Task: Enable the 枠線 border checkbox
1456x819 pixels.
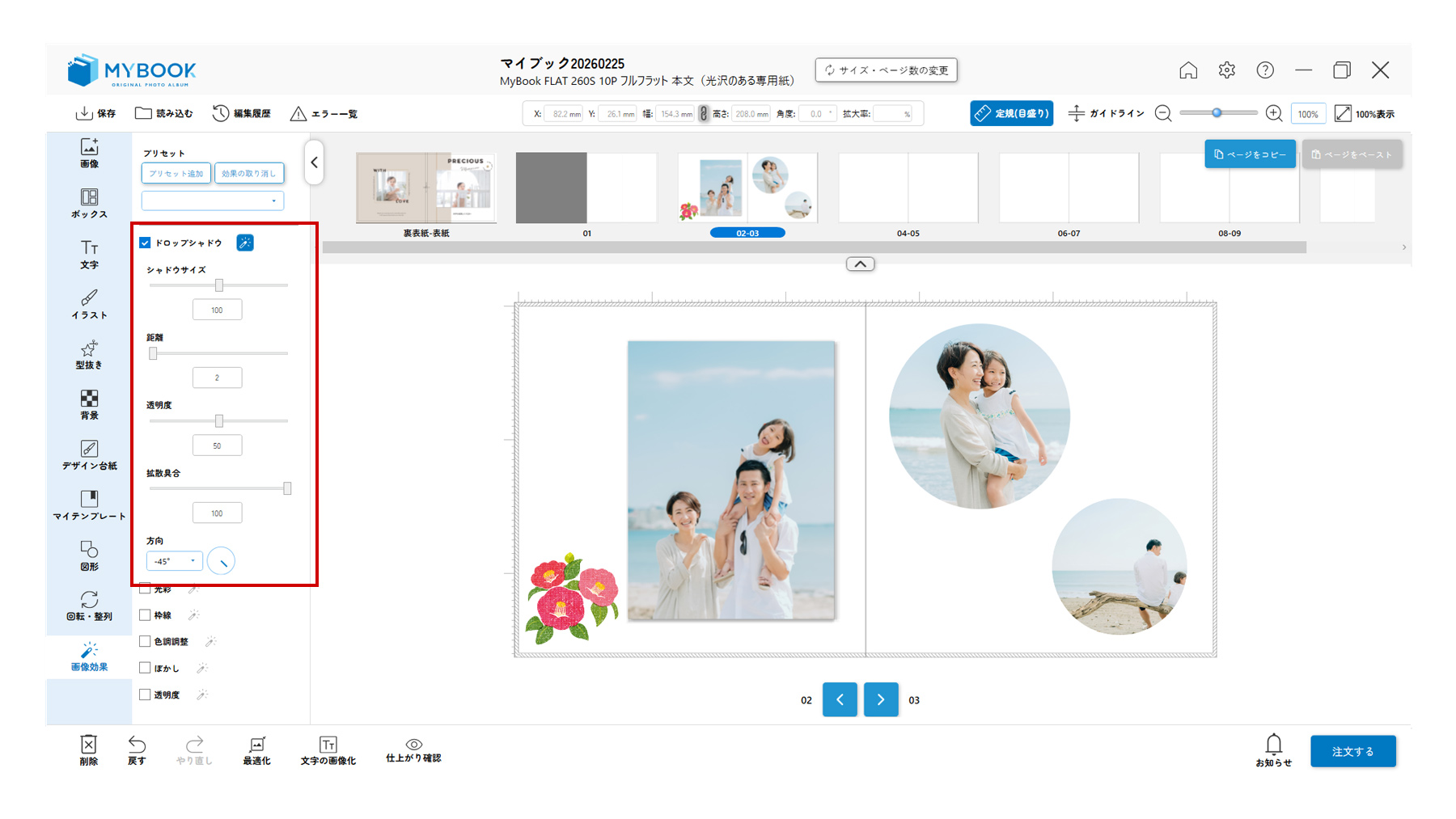Action: (x=146, y=615)
